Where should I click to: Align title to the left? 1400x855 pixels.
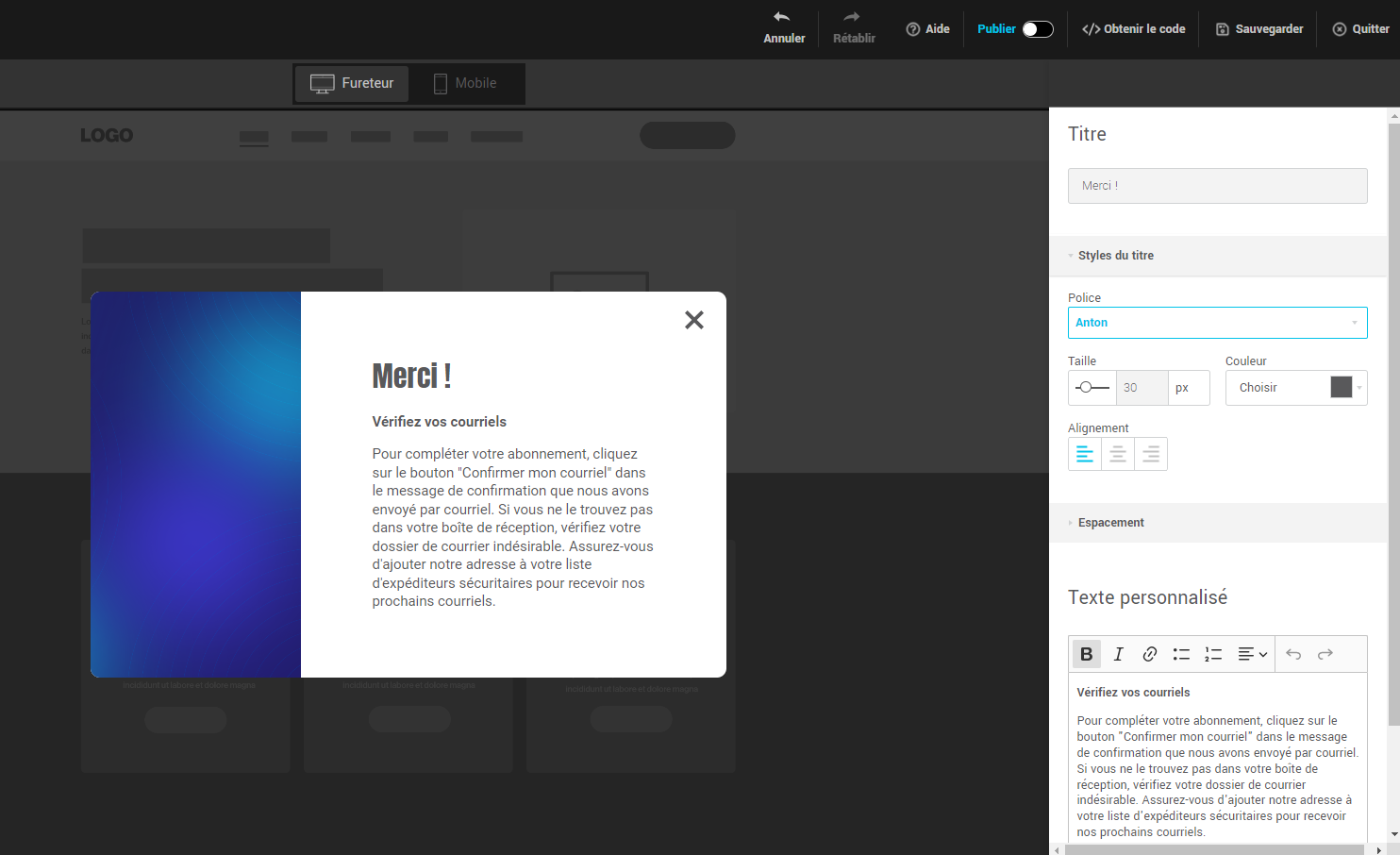tap(1085, 455)
